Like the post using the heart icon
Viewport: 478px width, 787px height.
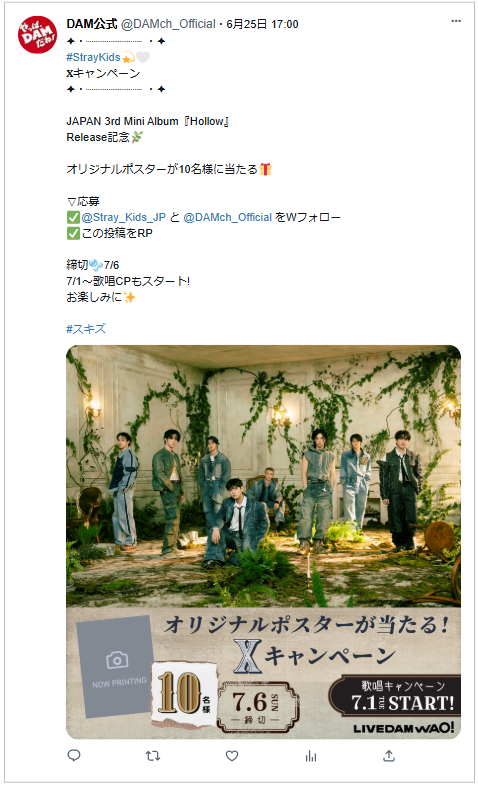pos(231,755)
